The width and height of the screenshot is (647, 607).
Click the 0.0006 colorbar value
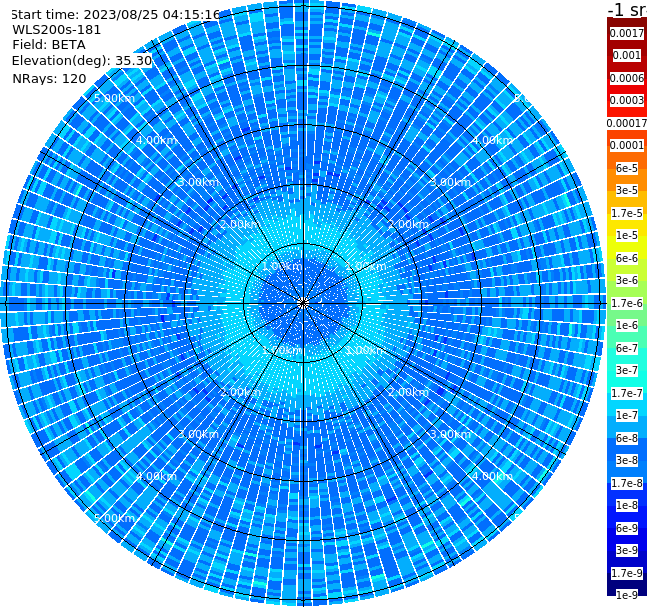[627, 78]
